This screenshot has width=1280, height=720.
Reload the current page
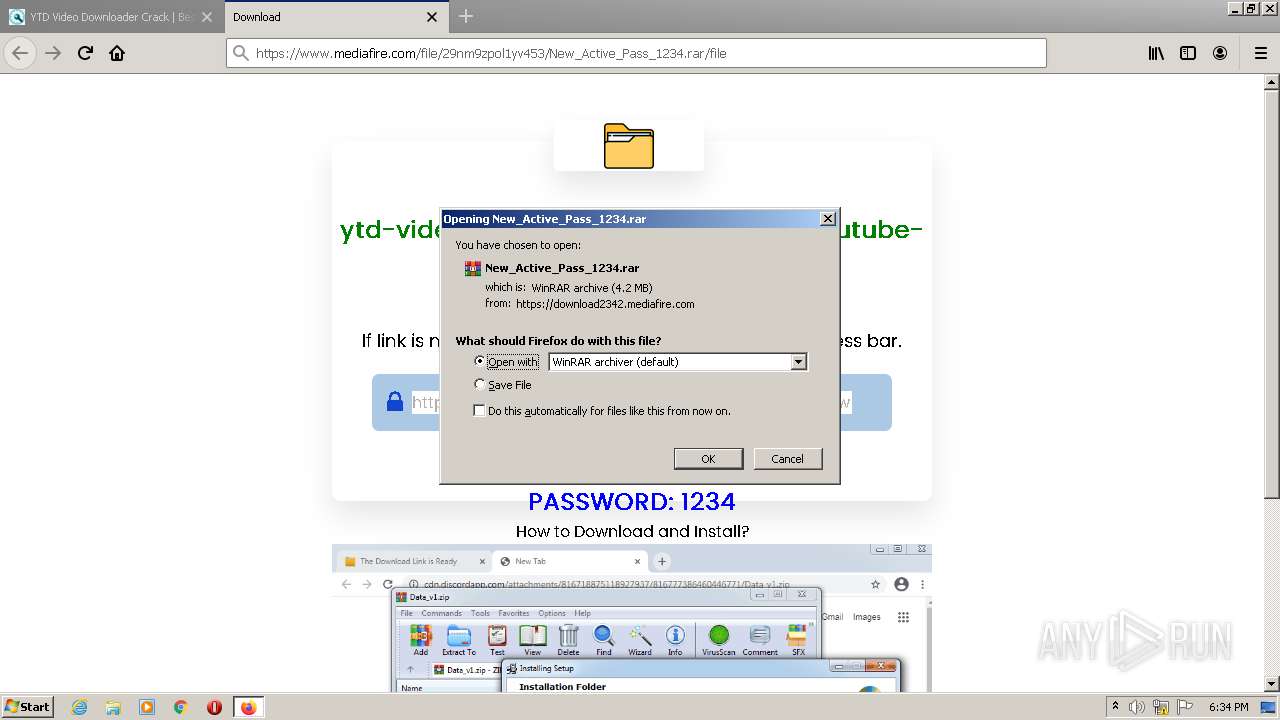(x=85, y=53)
